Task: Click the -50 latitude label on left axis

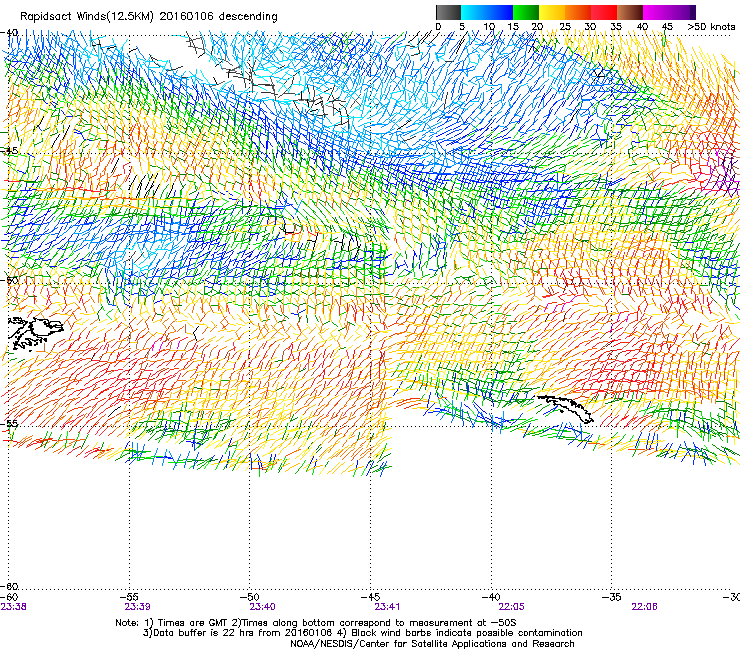Action: (x=10, y=280)
